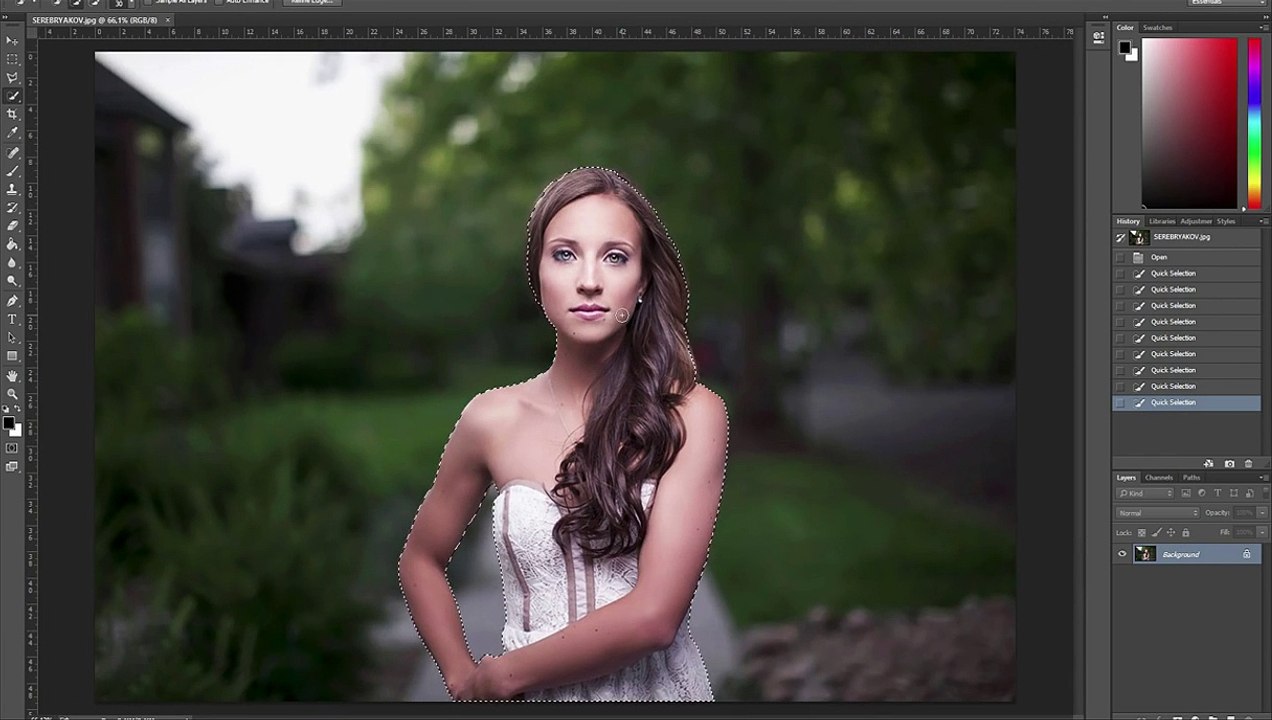Swap foreground and background colors in the toolbar
The image size is (1272, 720).
[17, 410]
